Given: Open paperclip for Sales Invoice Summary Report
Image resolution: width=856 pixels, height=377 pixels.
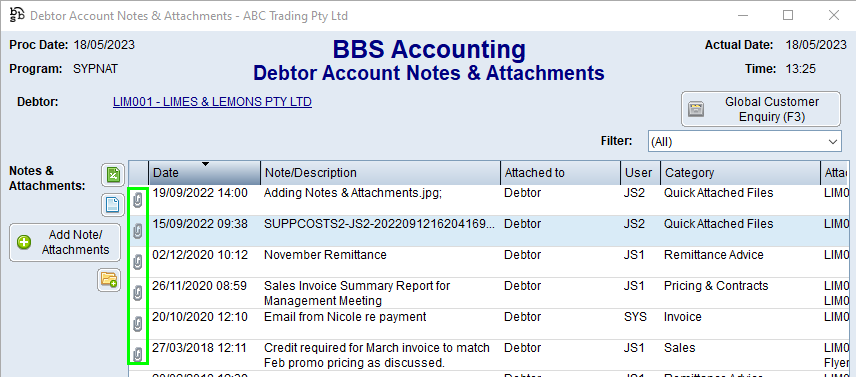Looking at the screenshot, I should [x=138, y=294].
